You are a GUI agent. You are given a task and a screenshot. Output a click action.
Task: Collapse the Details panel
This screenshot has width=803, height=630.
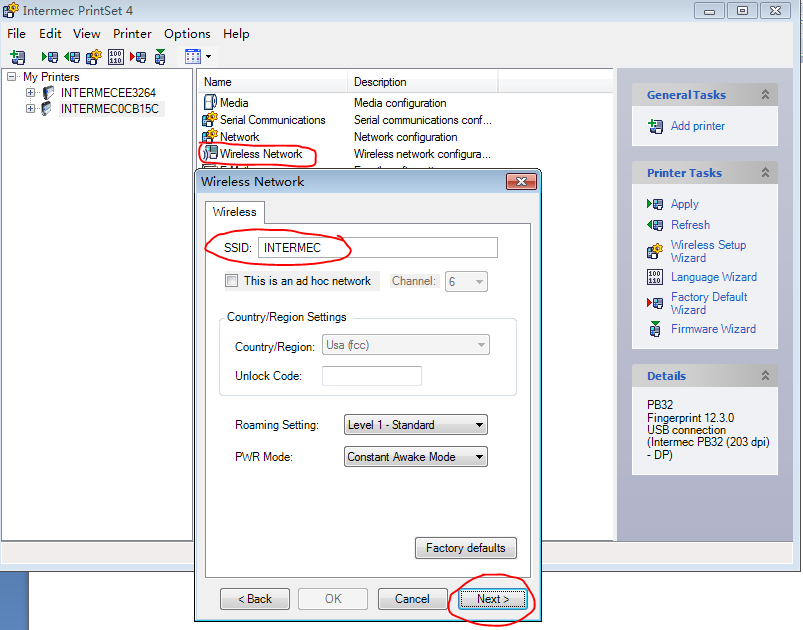(765, 375)
